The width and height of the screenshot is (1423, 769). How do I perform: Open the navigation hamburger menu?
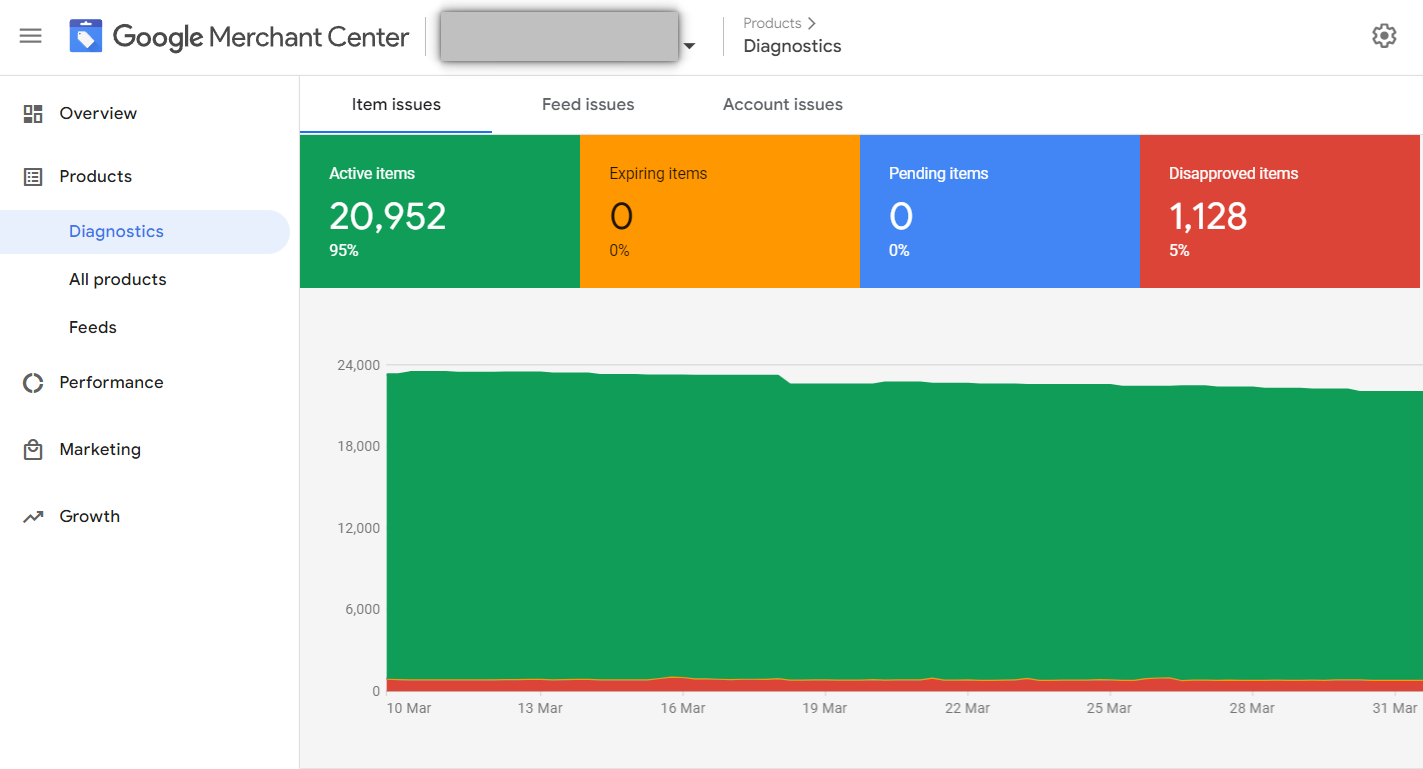30,36
